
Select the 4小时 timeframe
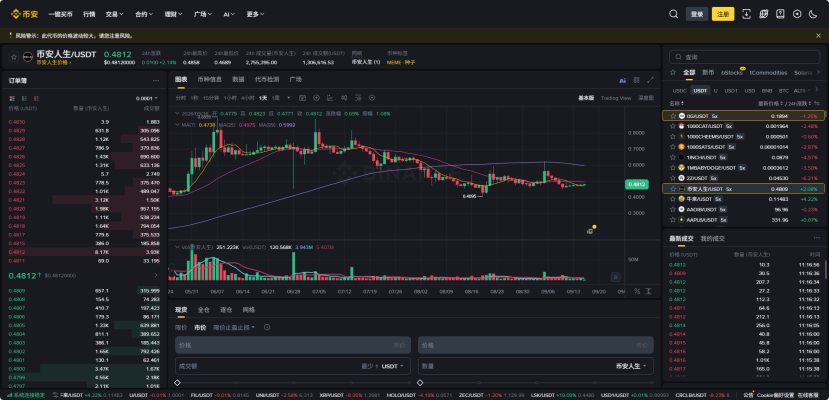(247, 98)
